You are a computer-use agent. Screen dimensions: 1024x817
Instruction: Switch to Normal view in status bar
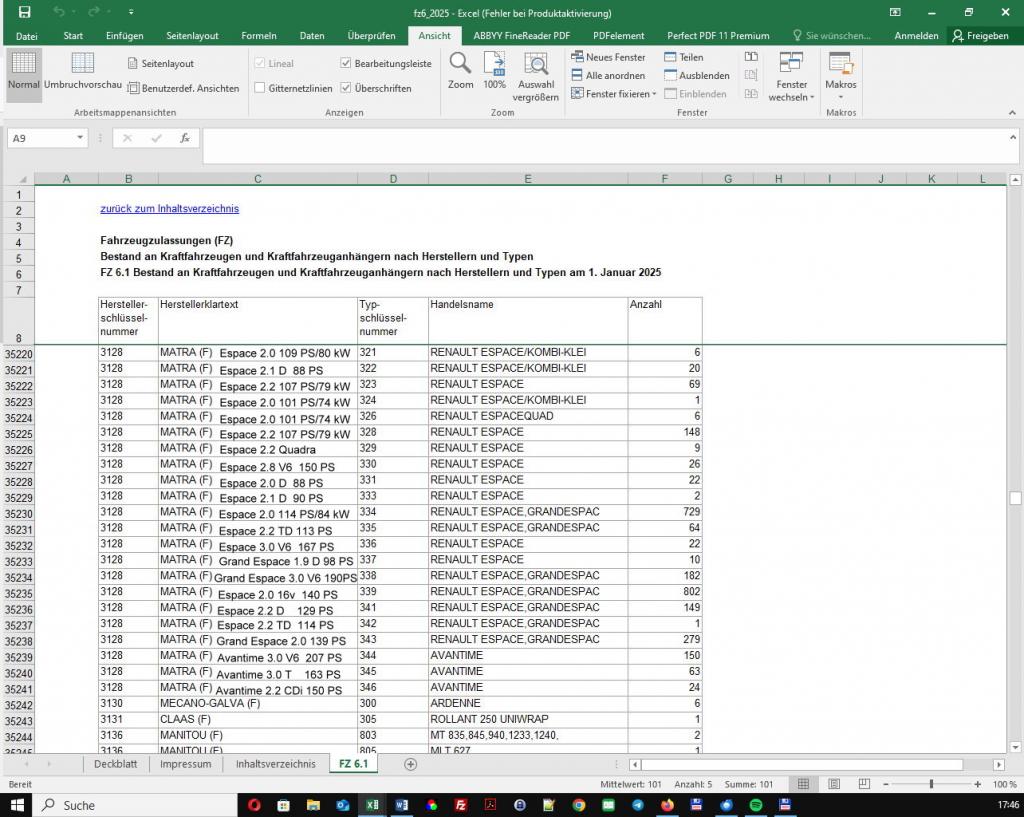pos(803,784)
